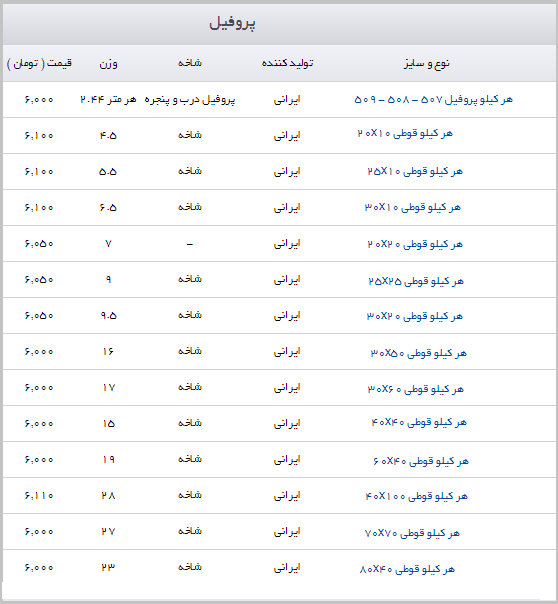Select price ۶,۰۰۰ in the 70X70 row
This screenshot has width=558, height=604.
tap(39, 532)
